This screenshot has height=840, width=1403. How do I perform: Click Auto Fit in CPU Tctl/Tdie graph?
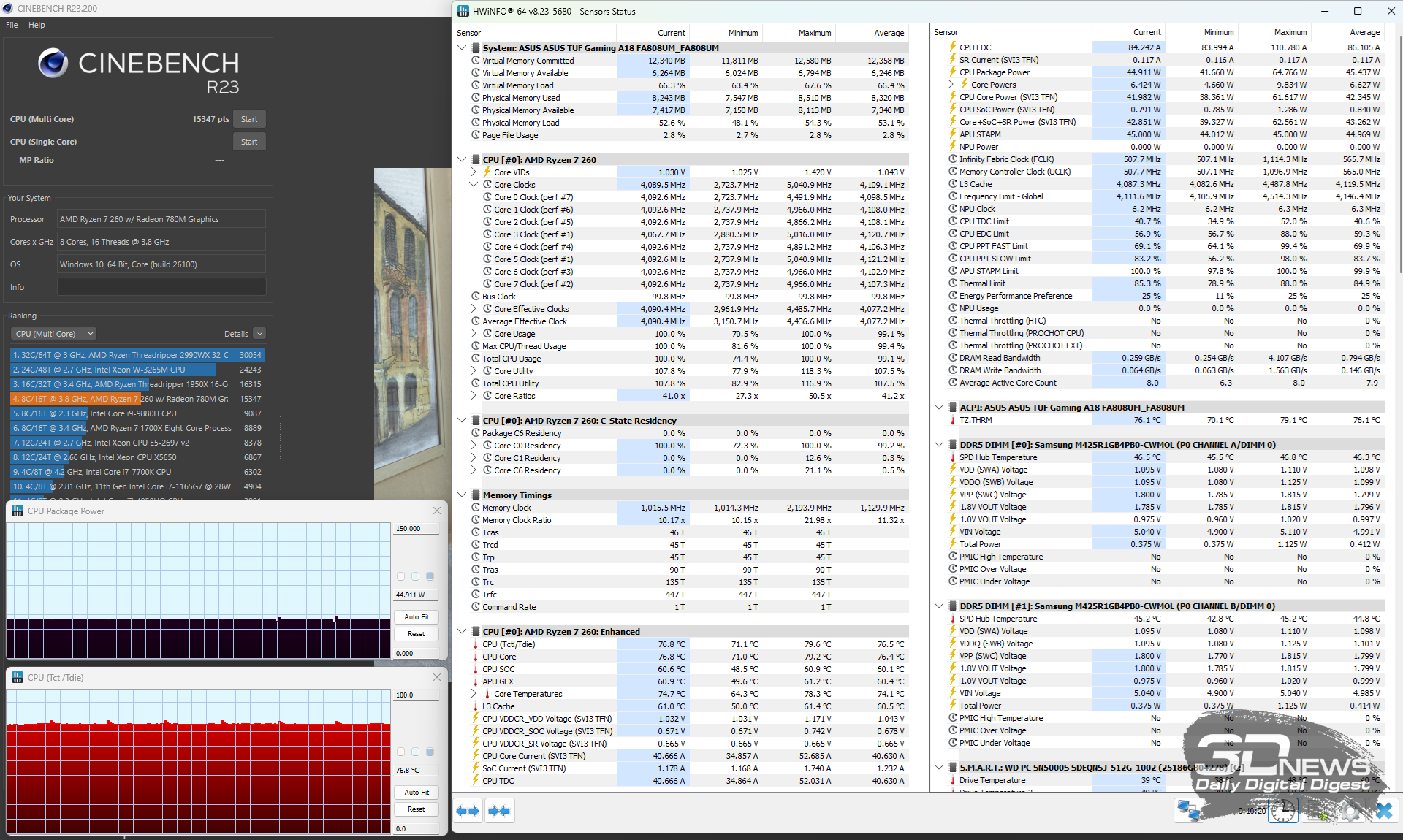(417, 793)
